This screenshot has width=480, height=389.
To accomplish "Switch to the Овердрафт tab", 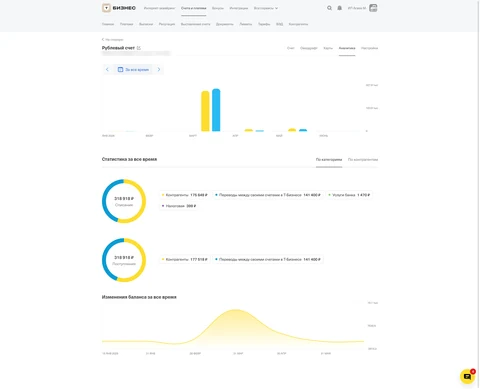I will 309,48.
